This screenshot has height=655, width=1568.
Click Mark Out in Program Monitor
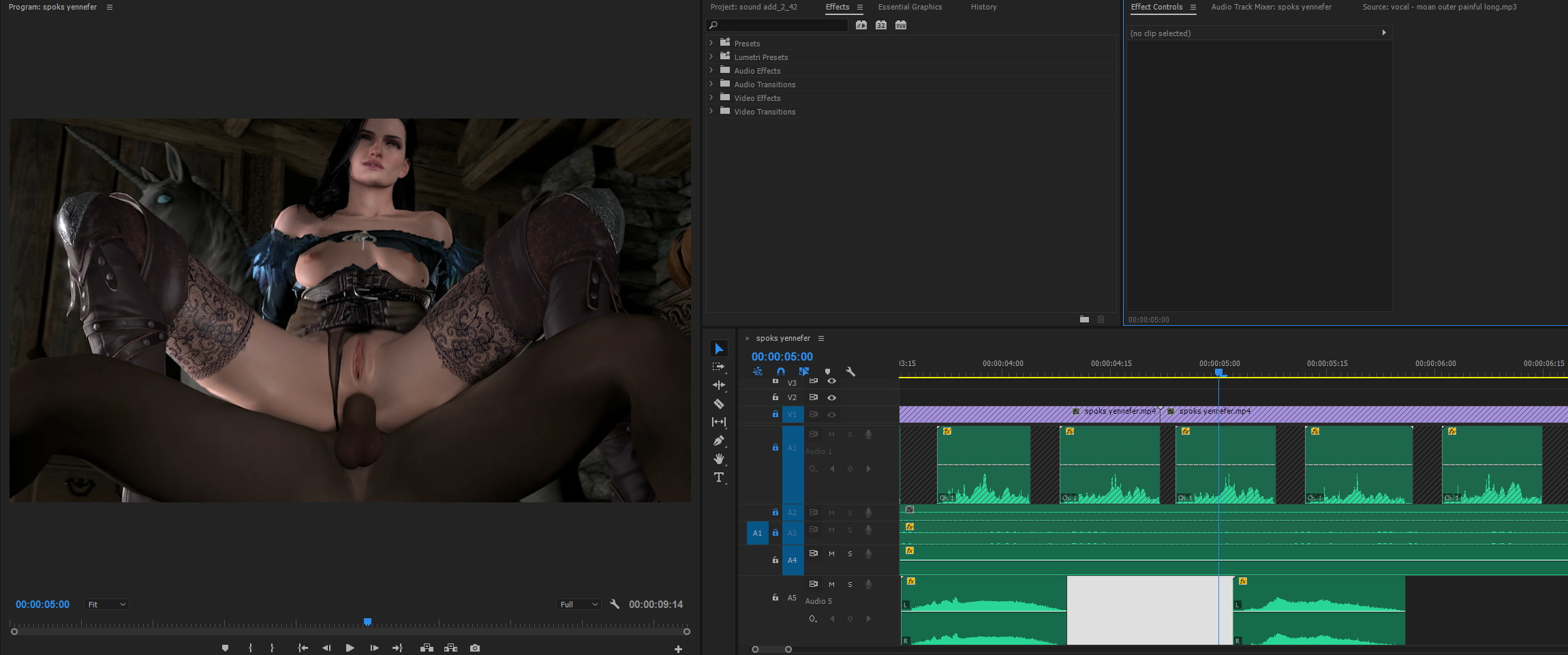click(x=272, y=648)
